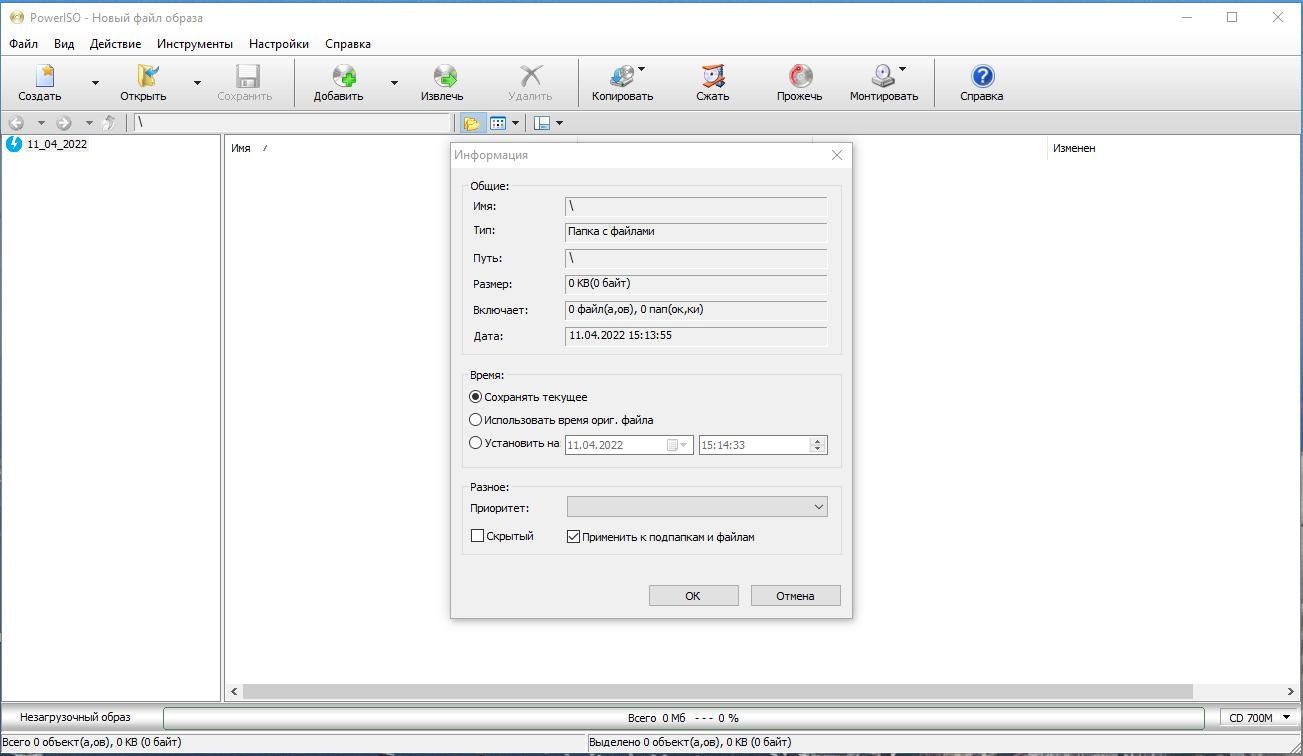
Task: Click the time stepper arrows at 15:14:33
Action: click(x=818, y=445)
